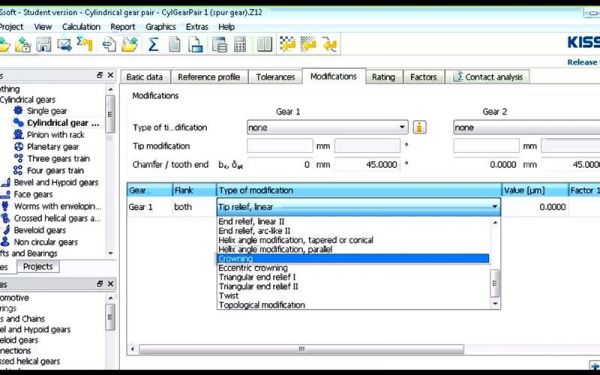Select Topological modification option
600x375 pixels.
pos(353,305)
